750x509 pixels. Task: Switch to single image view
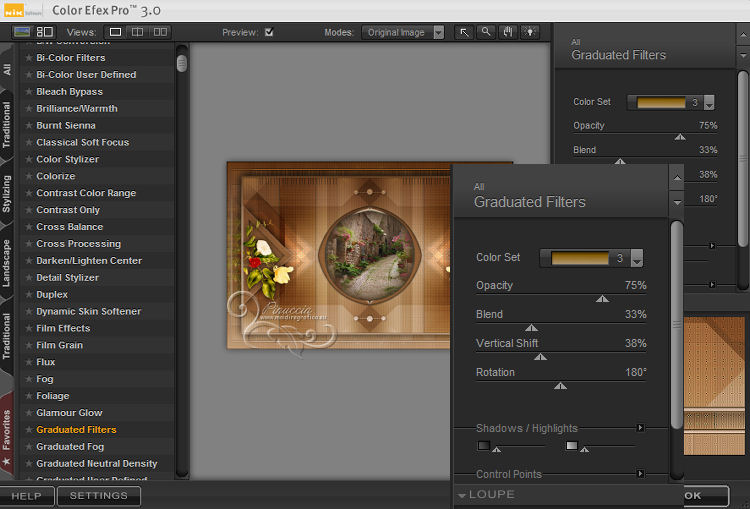[x=115, y=32]
